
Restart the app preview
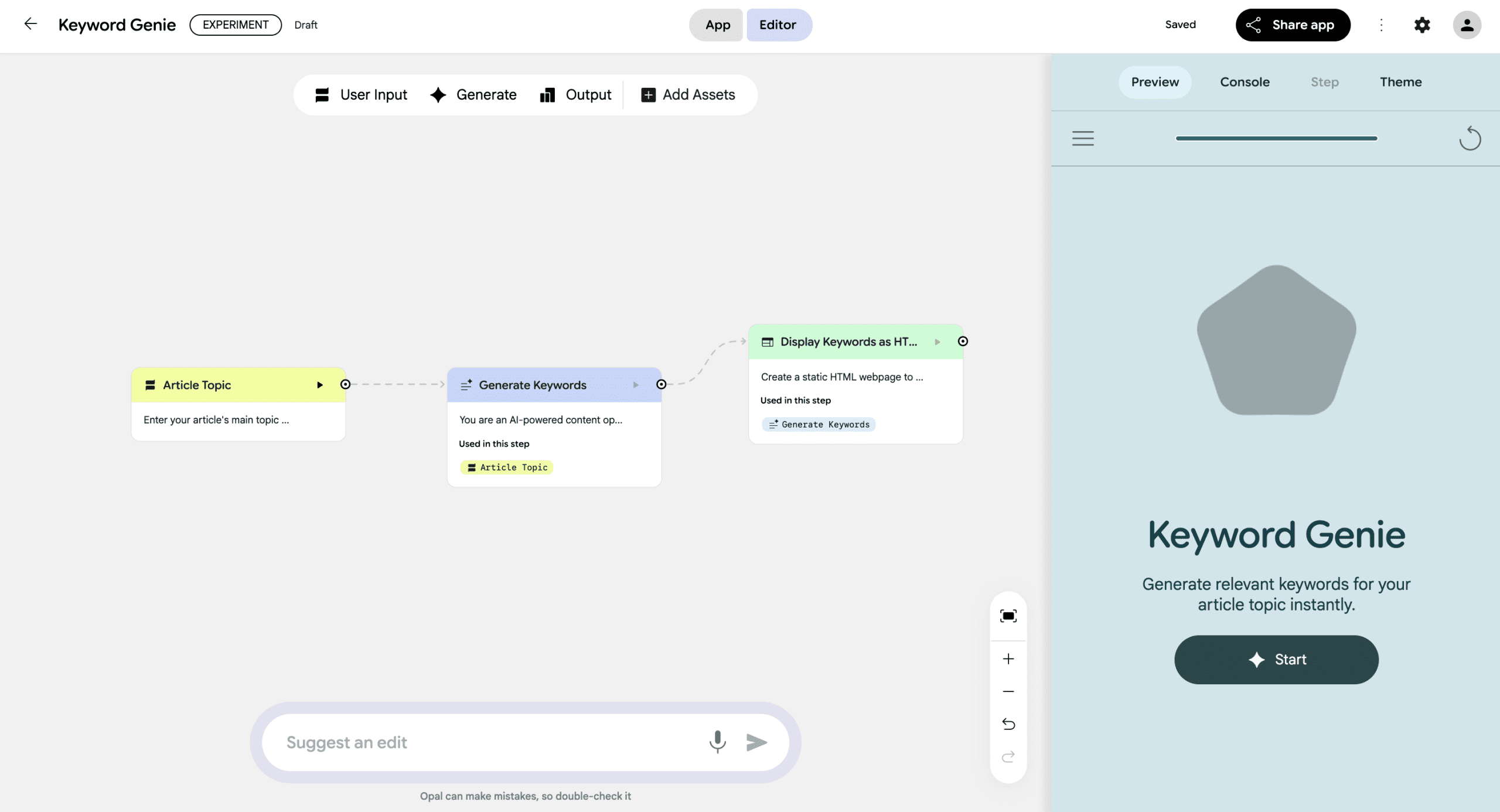(1470, 138)
